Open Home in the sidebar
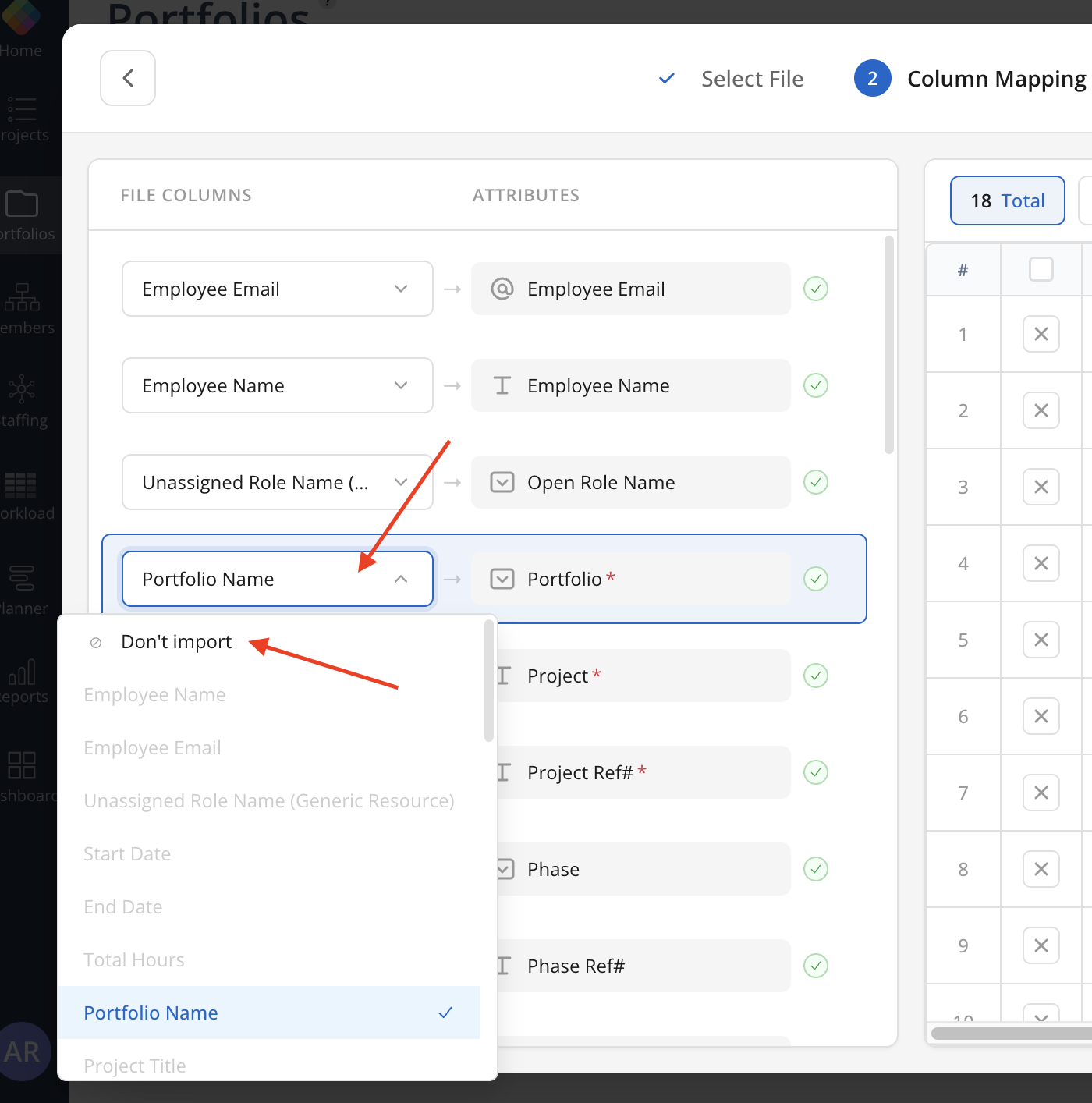1092x1103 pixels. coord(21,31)
